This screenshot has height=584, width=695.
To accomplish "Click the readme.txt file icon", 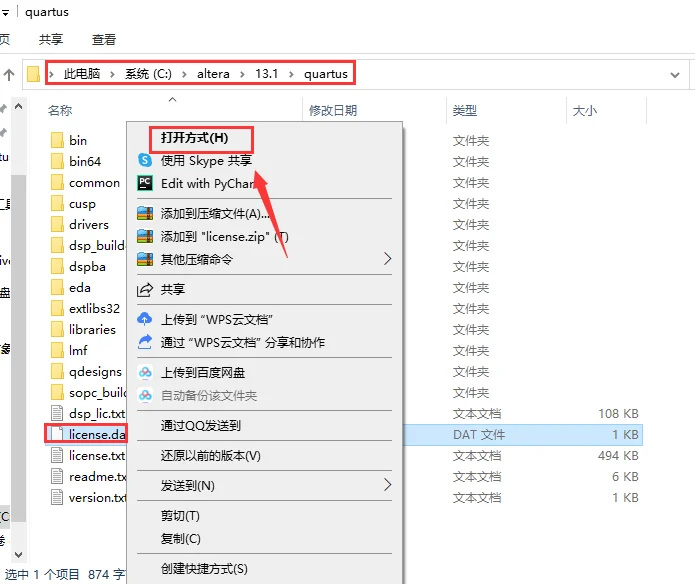I will pyautogui.click(x=57, y=476).
